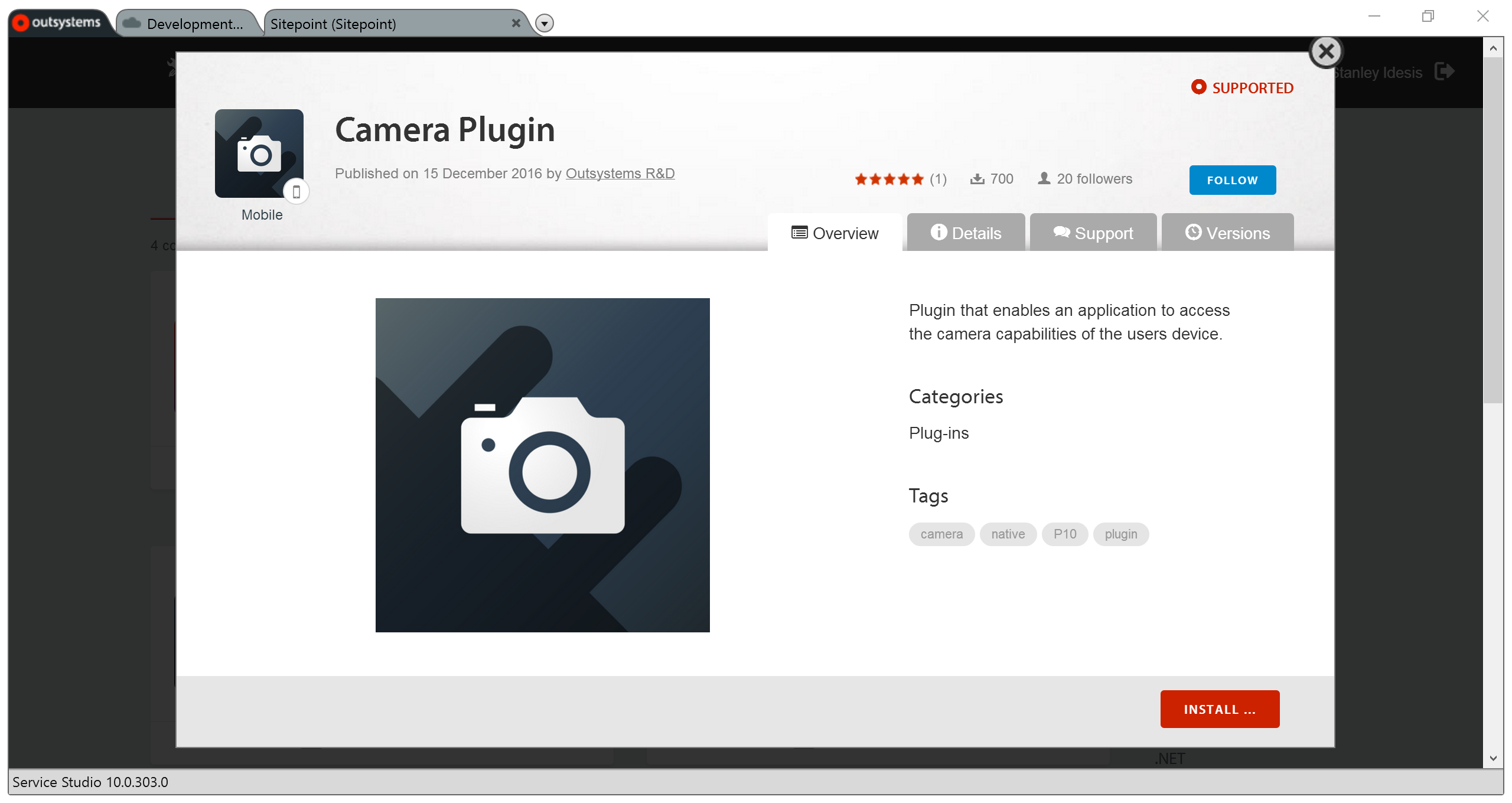Click the page scrollbar down arrow
The width and height of the screenshot is (1512, 803).
[1493, 759]
